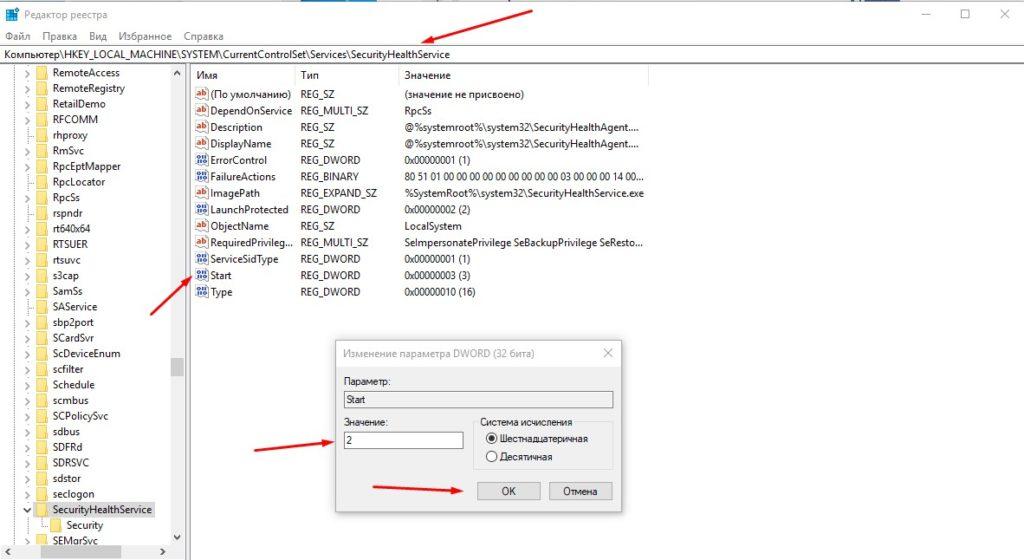Click the seclogon folder icon
Viewport: 1024px width, 560px height.
tap(42, 494)
